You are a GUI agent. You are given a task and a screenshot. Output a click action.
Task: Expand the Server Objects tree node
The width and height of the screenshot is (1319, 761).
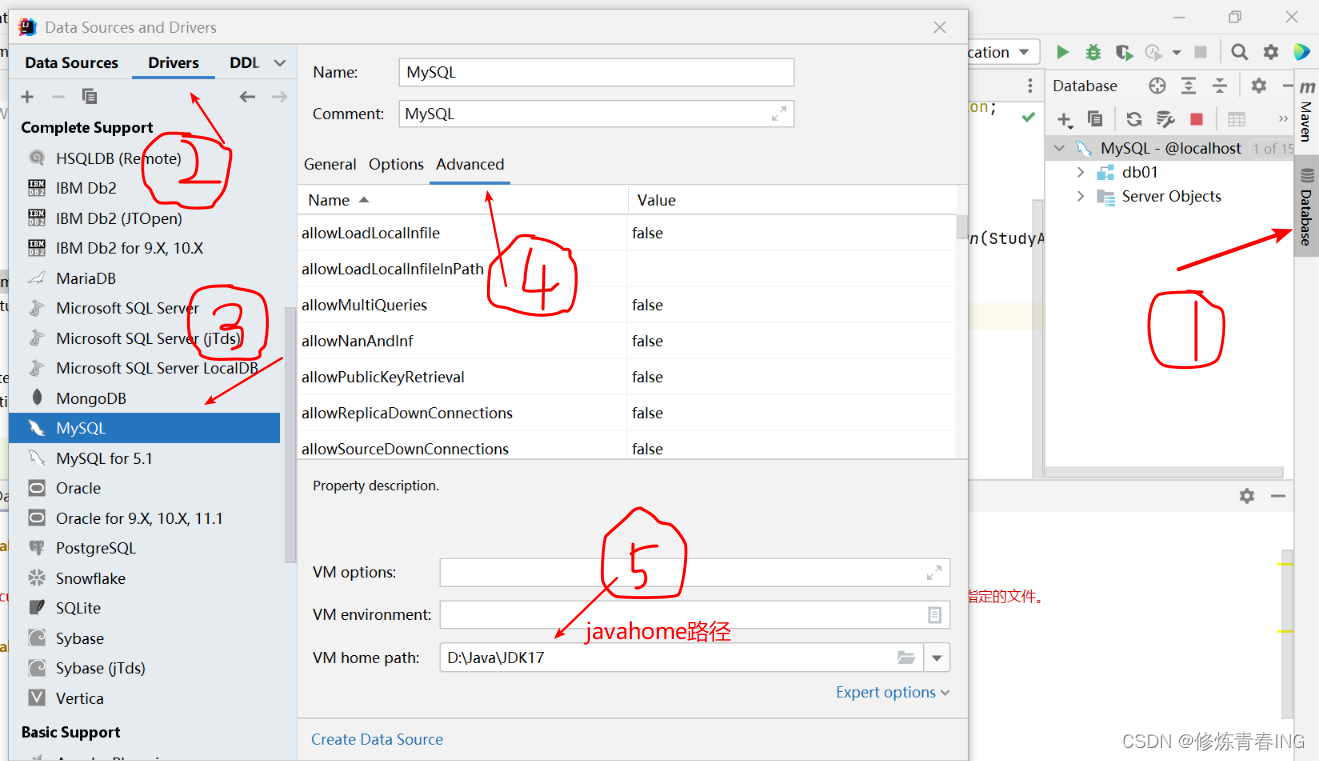1083,196
